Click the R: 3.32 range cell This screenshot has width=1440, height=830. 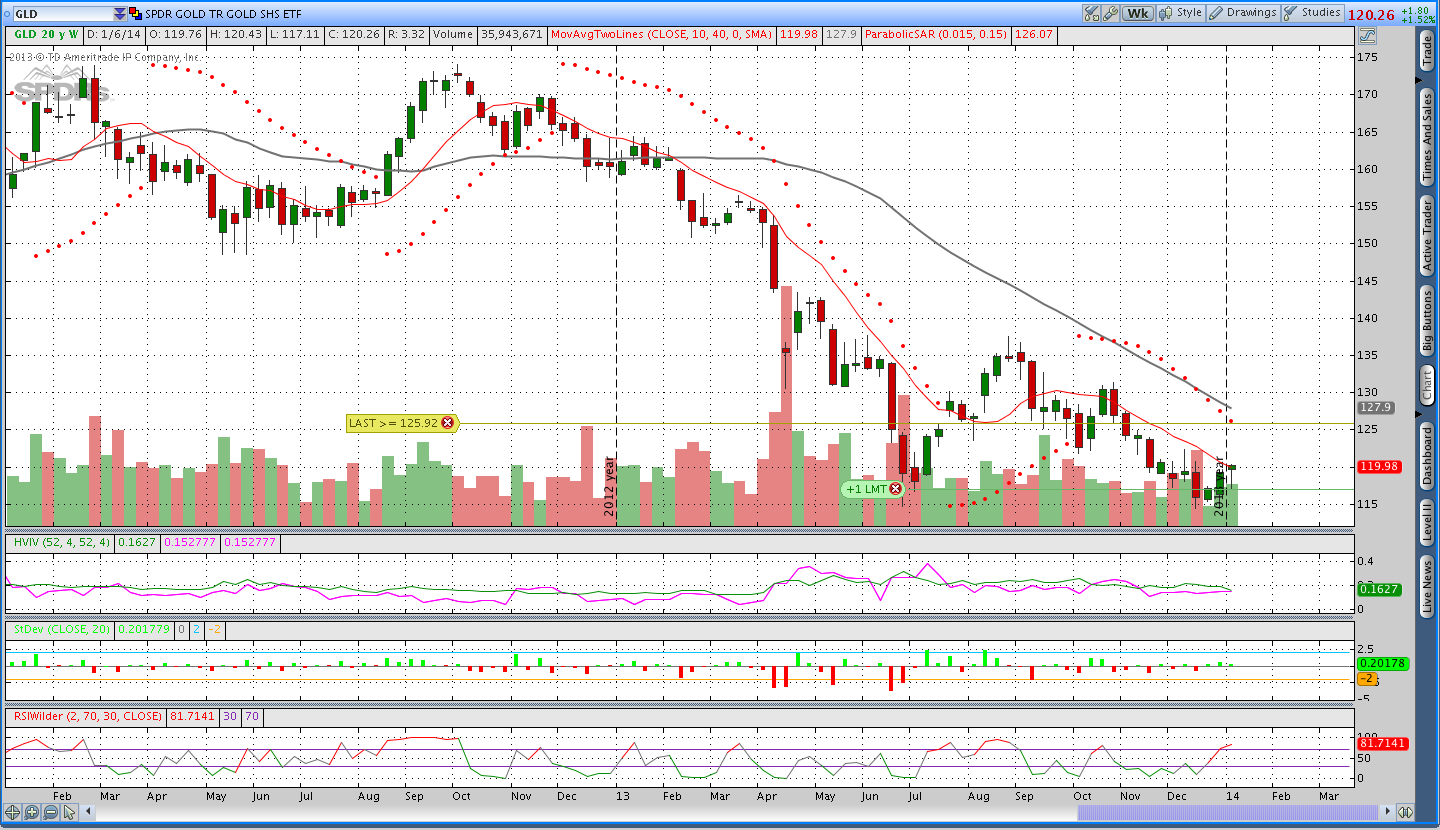click(408, 34)
